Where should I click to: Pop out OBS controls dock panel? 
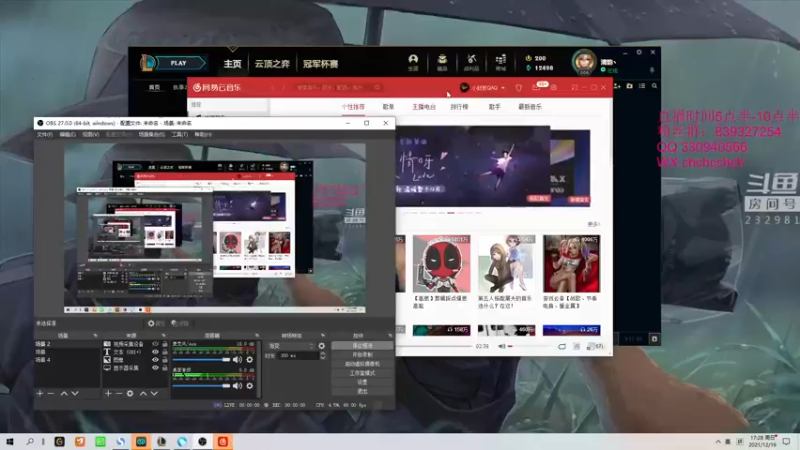(x=390, y=336)
